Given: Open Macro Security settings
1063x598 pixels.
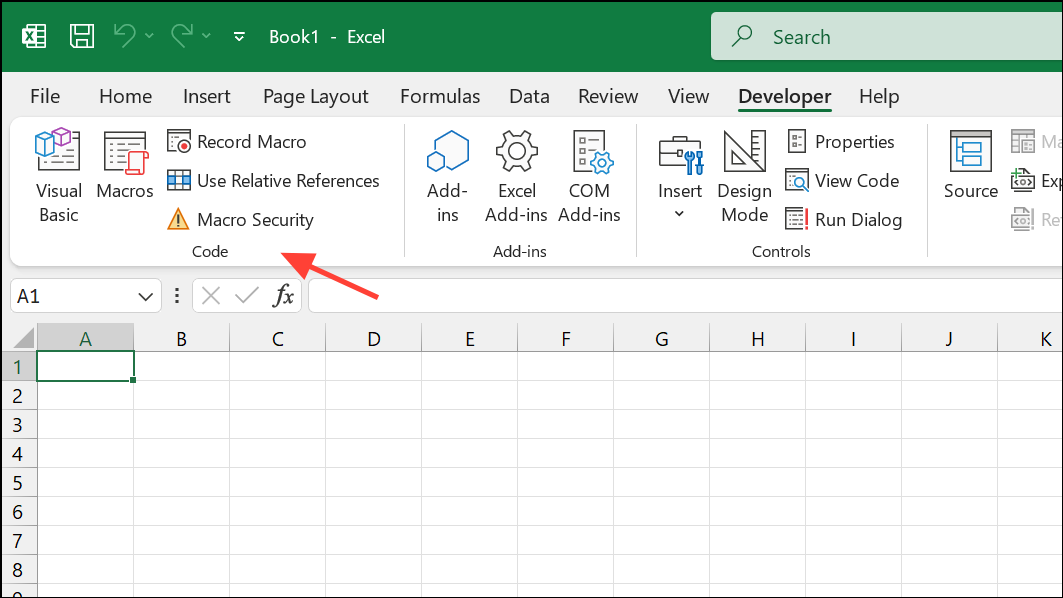Looking at the screenshot, I should (x=241, y=220).
